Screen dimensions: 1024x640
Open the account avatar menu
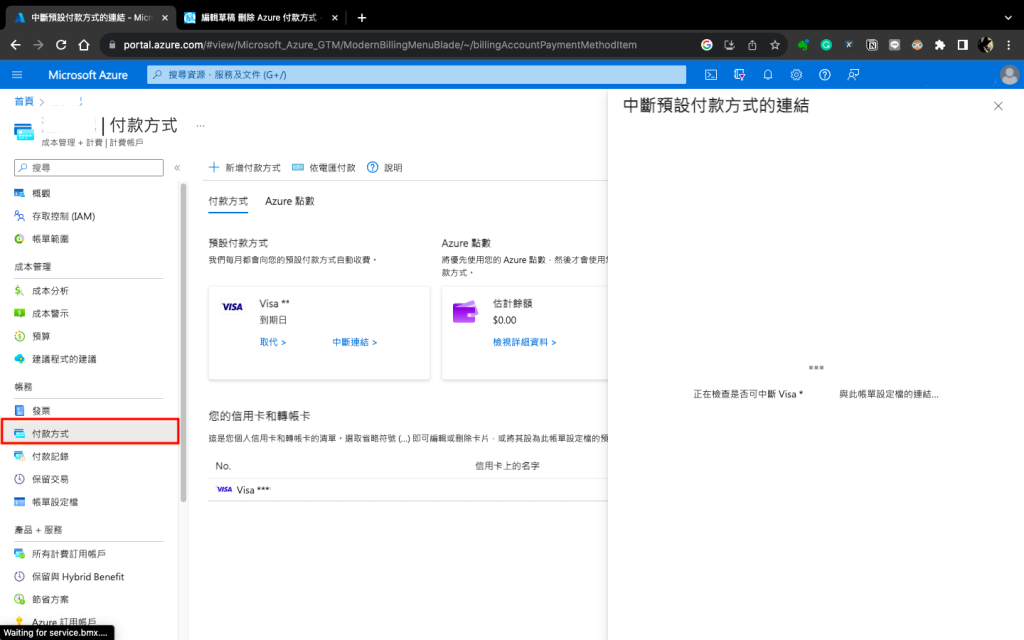tap(1009, 74)
